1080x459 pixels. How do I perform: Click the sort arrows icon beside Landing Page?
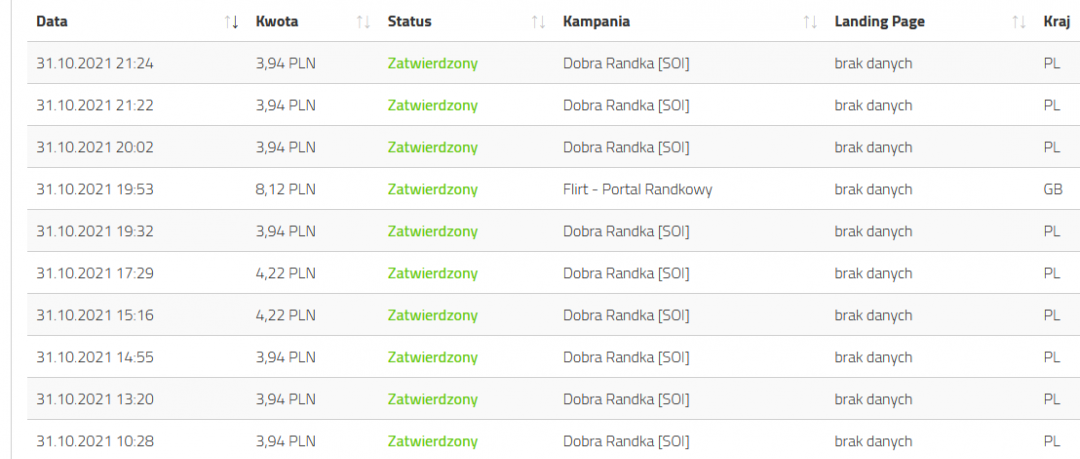point(1019,21)
